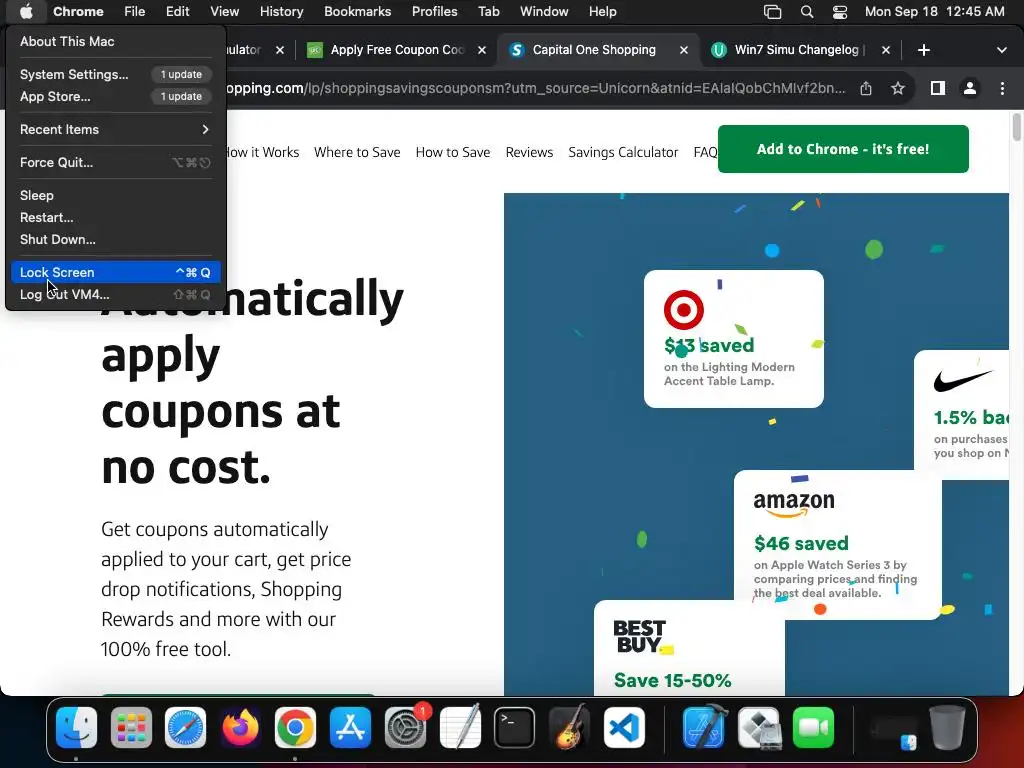Open the Chrome menu in the menu bar
1024x768 pixels.
click(x=78, y=11)
